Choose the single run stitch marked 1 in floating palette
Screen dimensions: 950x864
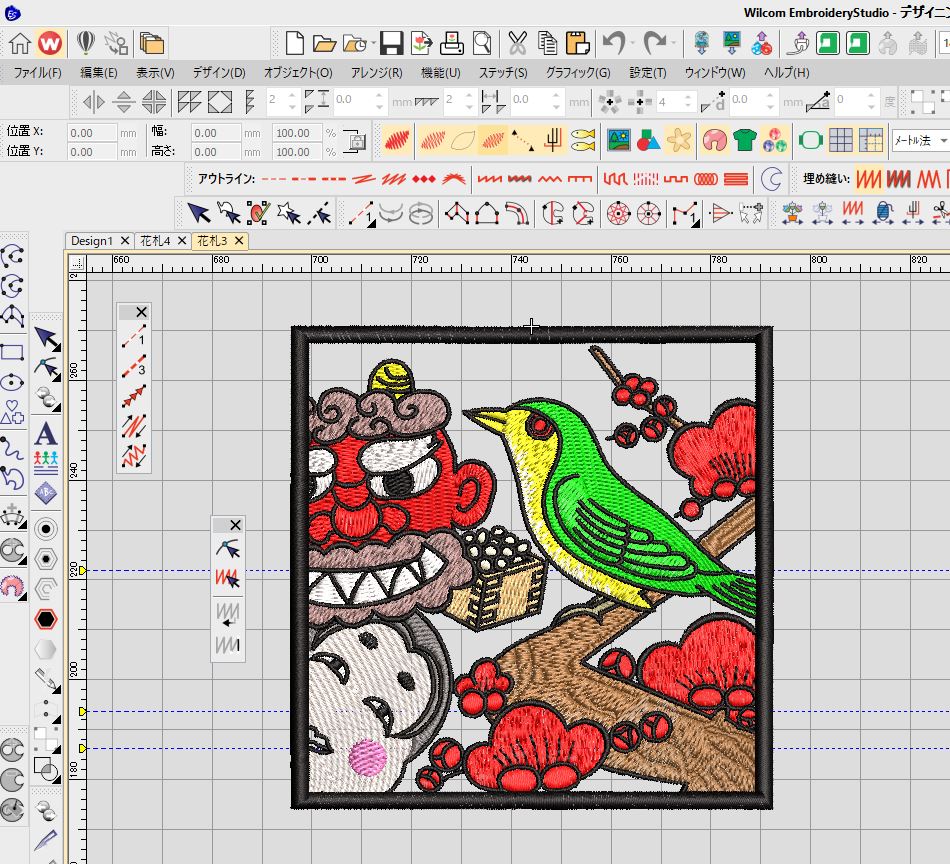(134, 336)
